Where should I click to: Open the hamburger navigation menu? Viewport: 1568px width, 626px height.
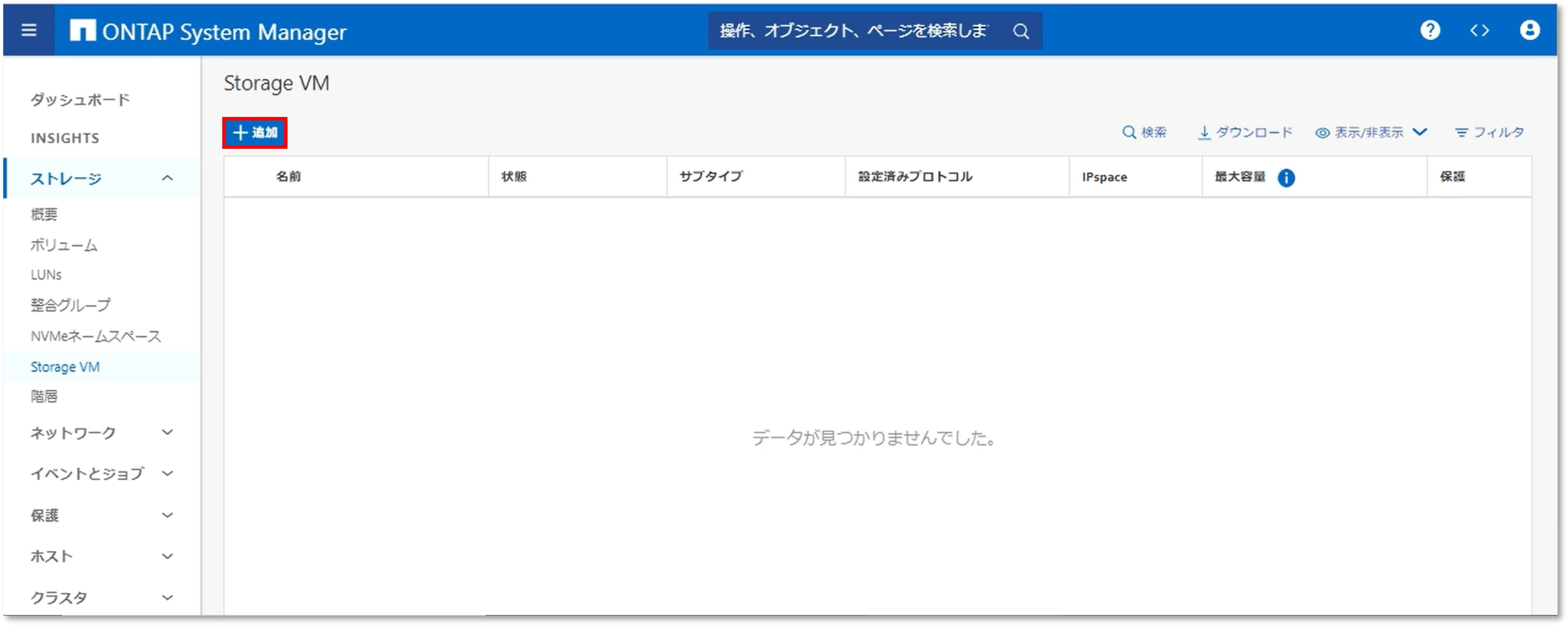(29, 30)
